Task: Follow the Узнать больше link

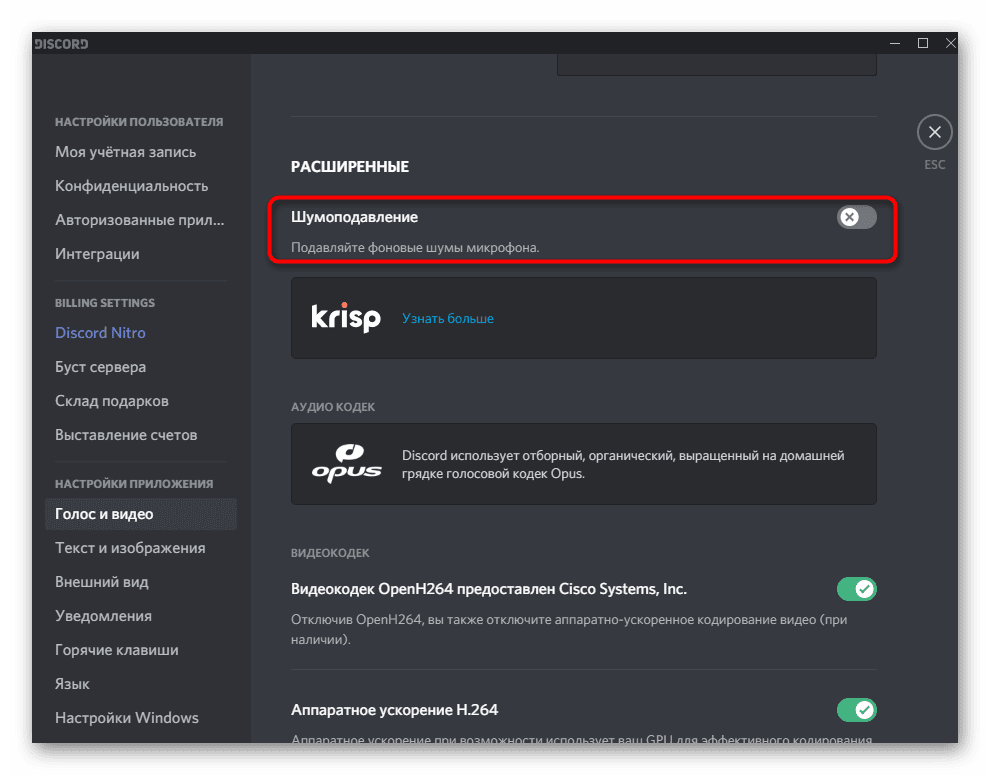Action: point(448,318)
